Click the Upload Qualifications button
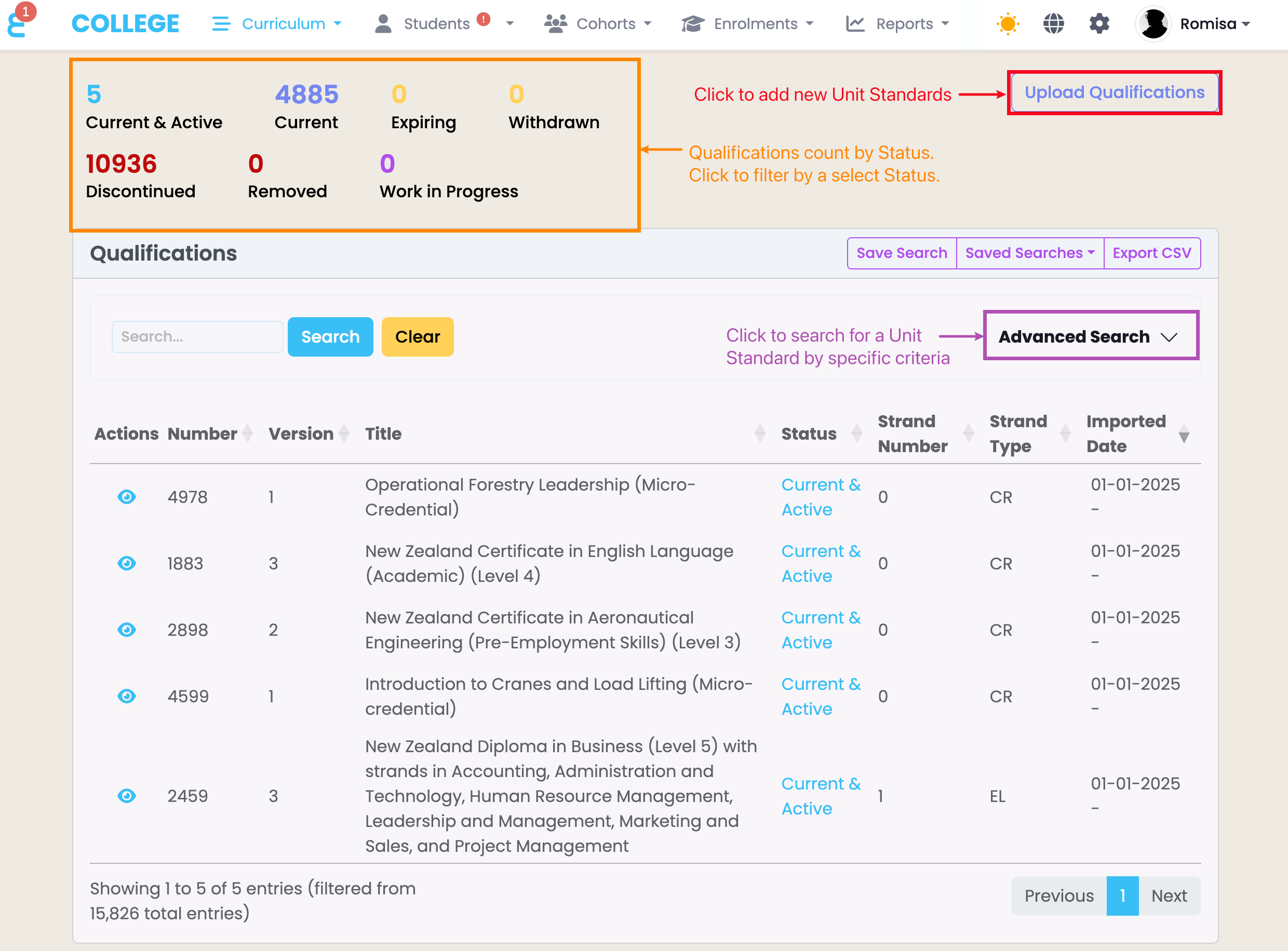 (x=1113, y=93)
